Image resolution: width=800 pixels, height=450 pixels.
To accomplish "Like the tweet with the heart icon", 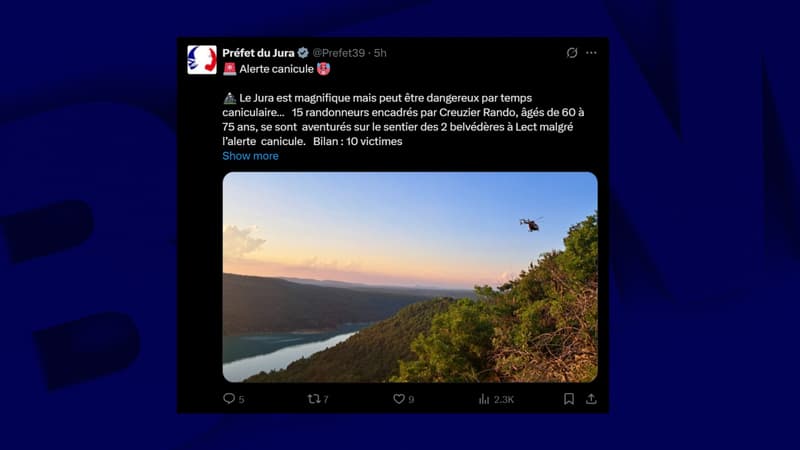I will tap(398, 399).
